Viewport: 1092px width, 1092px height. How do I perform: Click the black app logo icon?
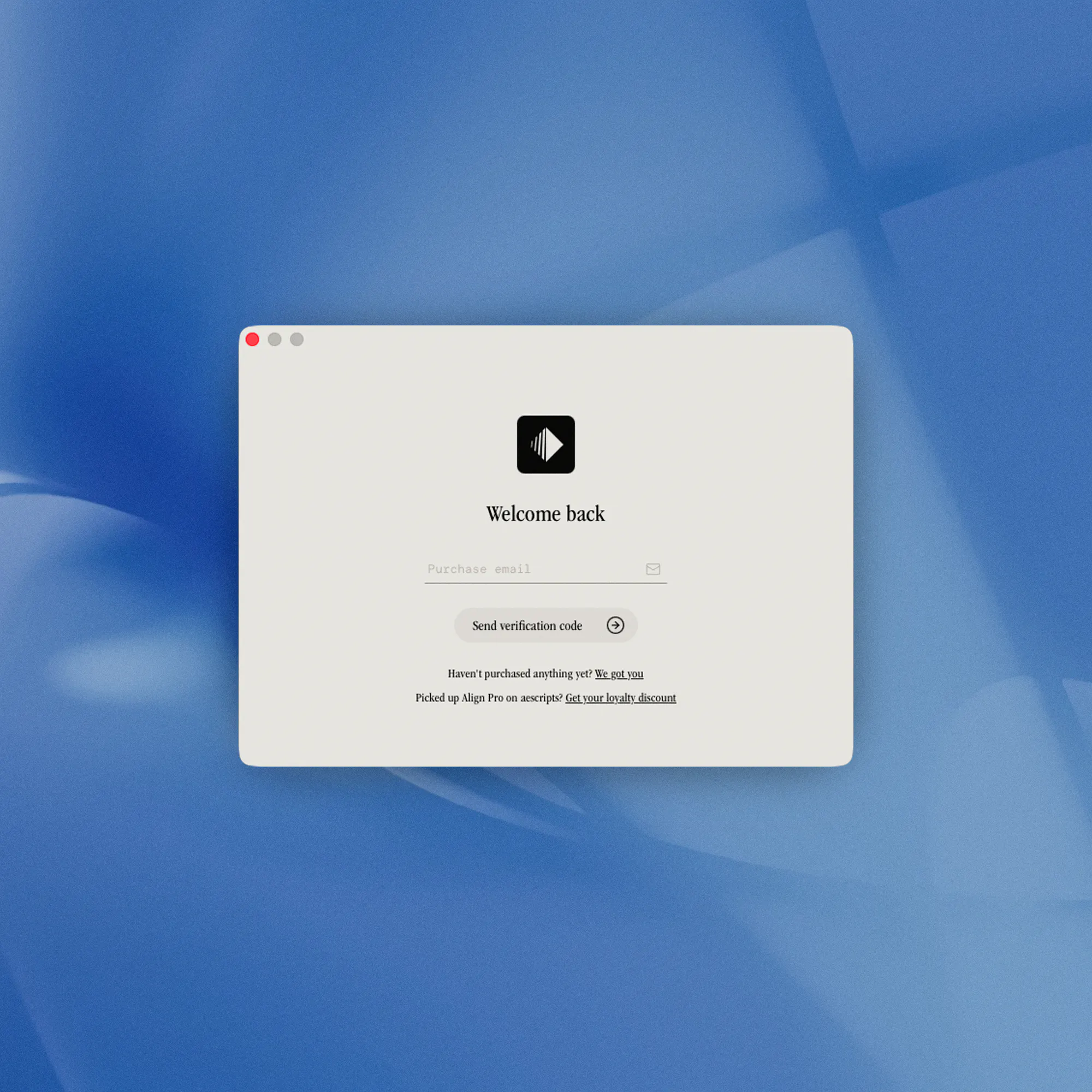[x=545, y=444]
